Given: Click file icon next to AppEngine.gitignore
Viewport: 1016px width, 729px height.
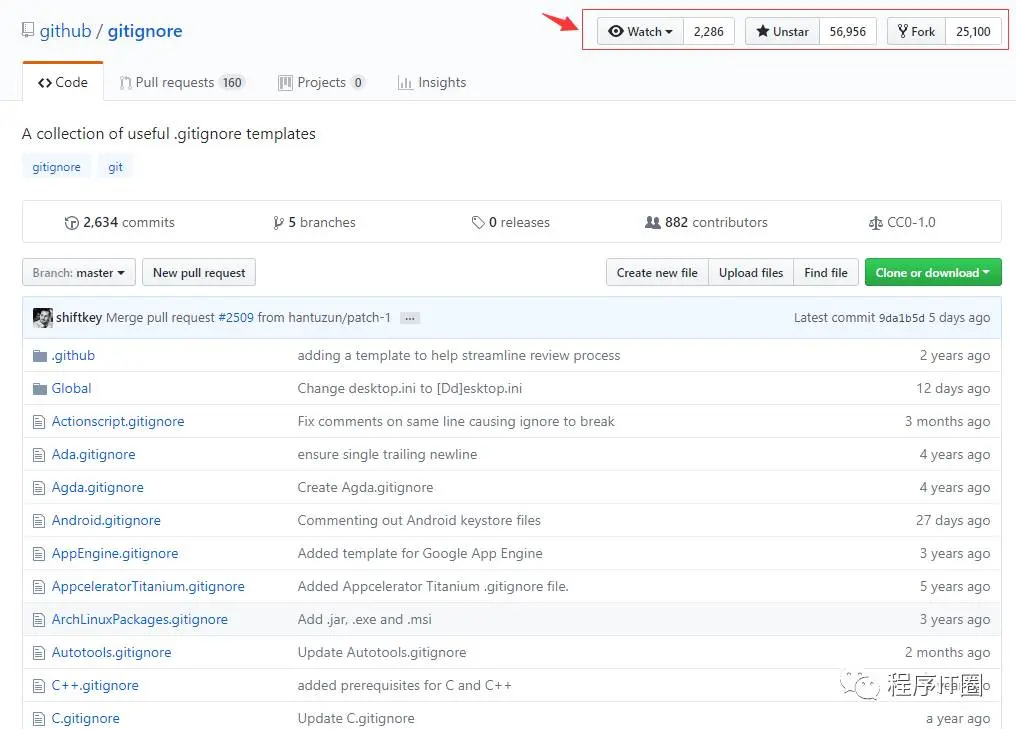Looking at the screenshot, I should pos(39,554).
